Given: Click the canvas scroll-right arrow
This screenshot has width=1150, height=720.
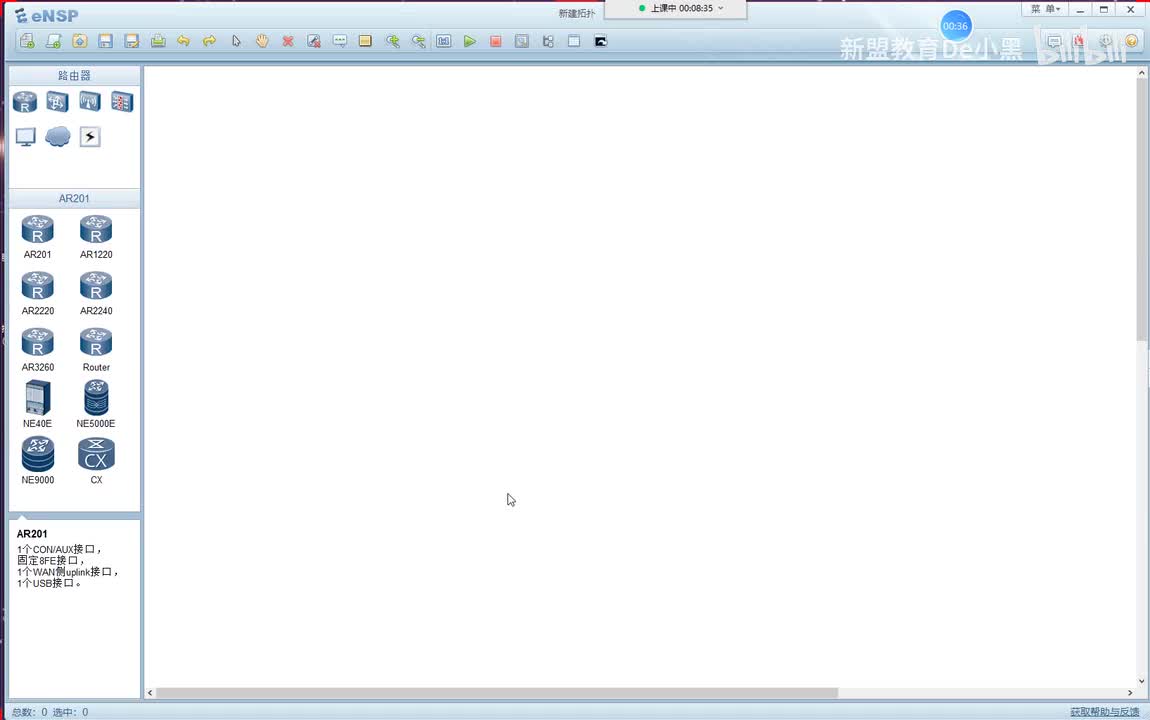Looking at the screenshot, I should 1129,693.
